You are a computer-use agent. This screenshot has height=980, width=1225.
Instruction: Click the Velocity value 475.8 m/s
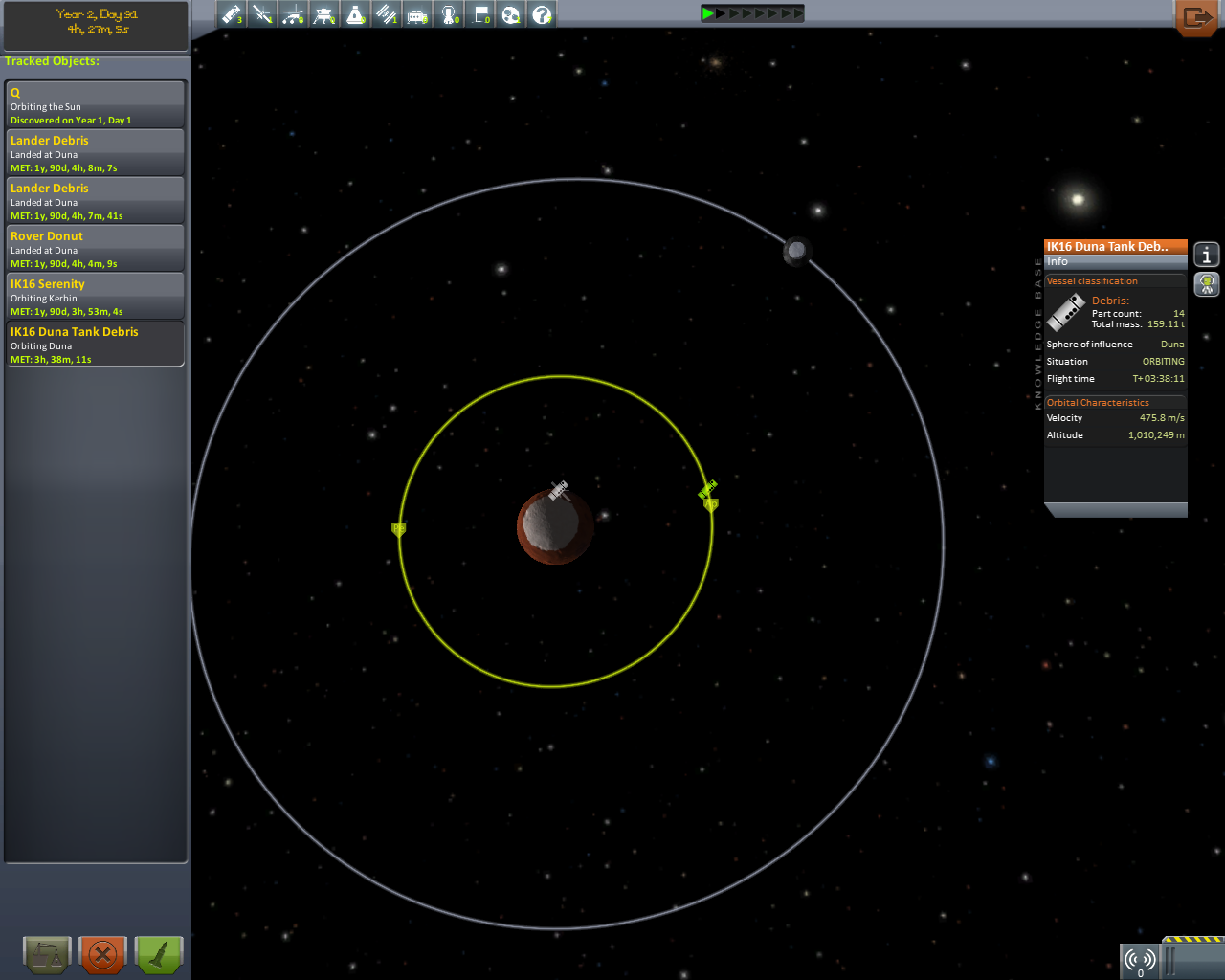coord(1162,418)
